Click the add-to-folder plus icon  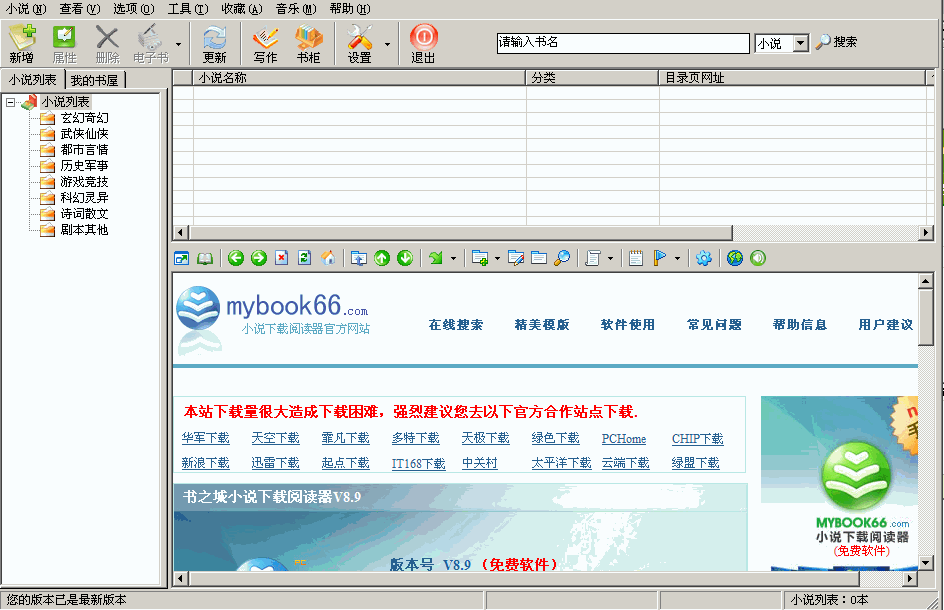[480, 258]
